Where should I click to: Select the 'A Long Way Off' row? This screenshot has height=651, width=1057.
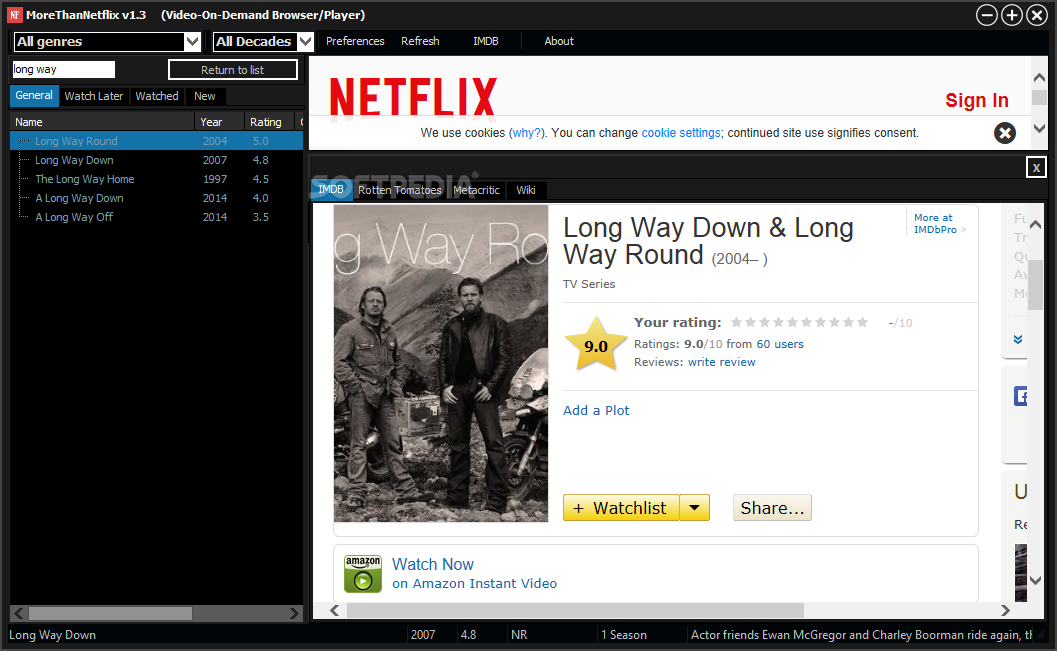(x=156, y=216)
